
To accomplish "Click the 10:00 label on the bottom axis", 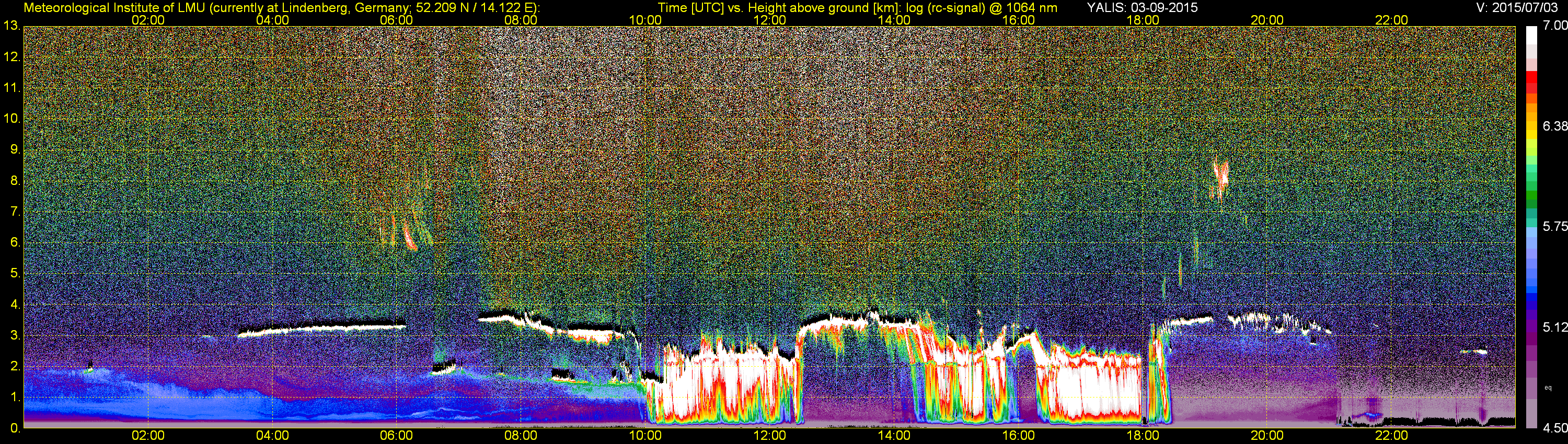I will point(645,436).
